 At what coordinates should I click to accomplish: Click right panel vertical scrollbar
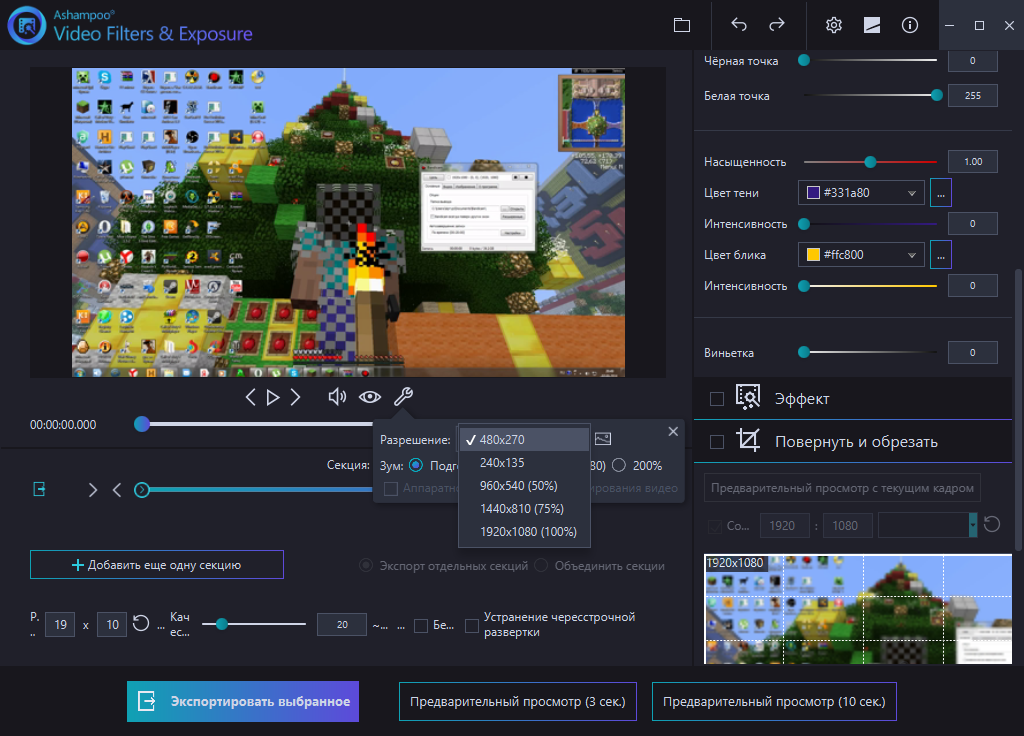[x=1018, y=408]
